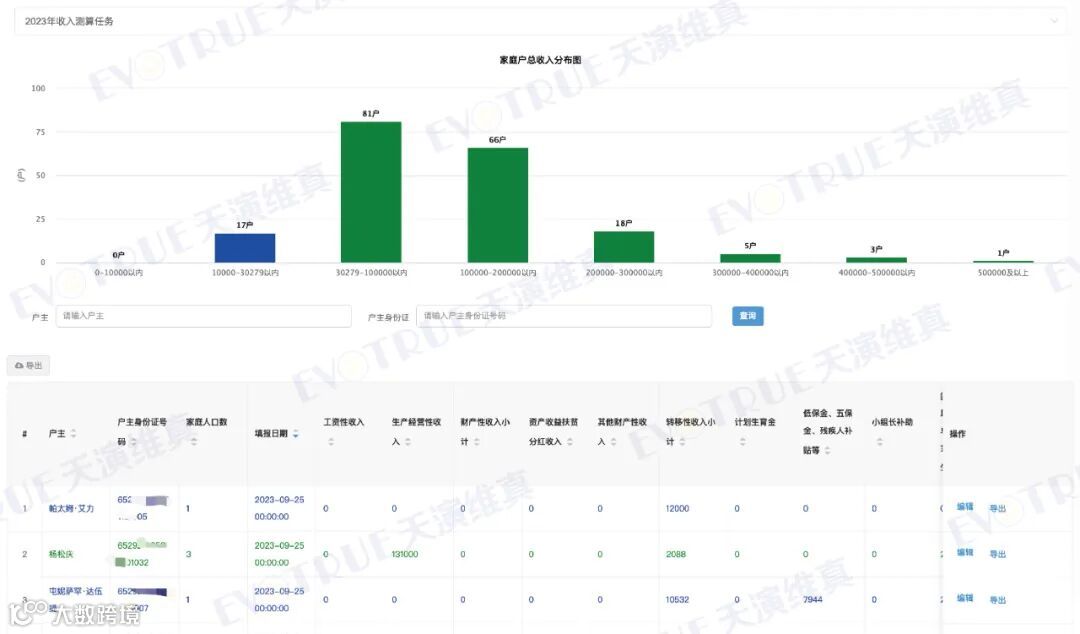This screenshot has height=634, width=1080.
Task: Sort by 低保金、五保金 column sort icon
Action: pyautogui.click(x=827, y=450)
